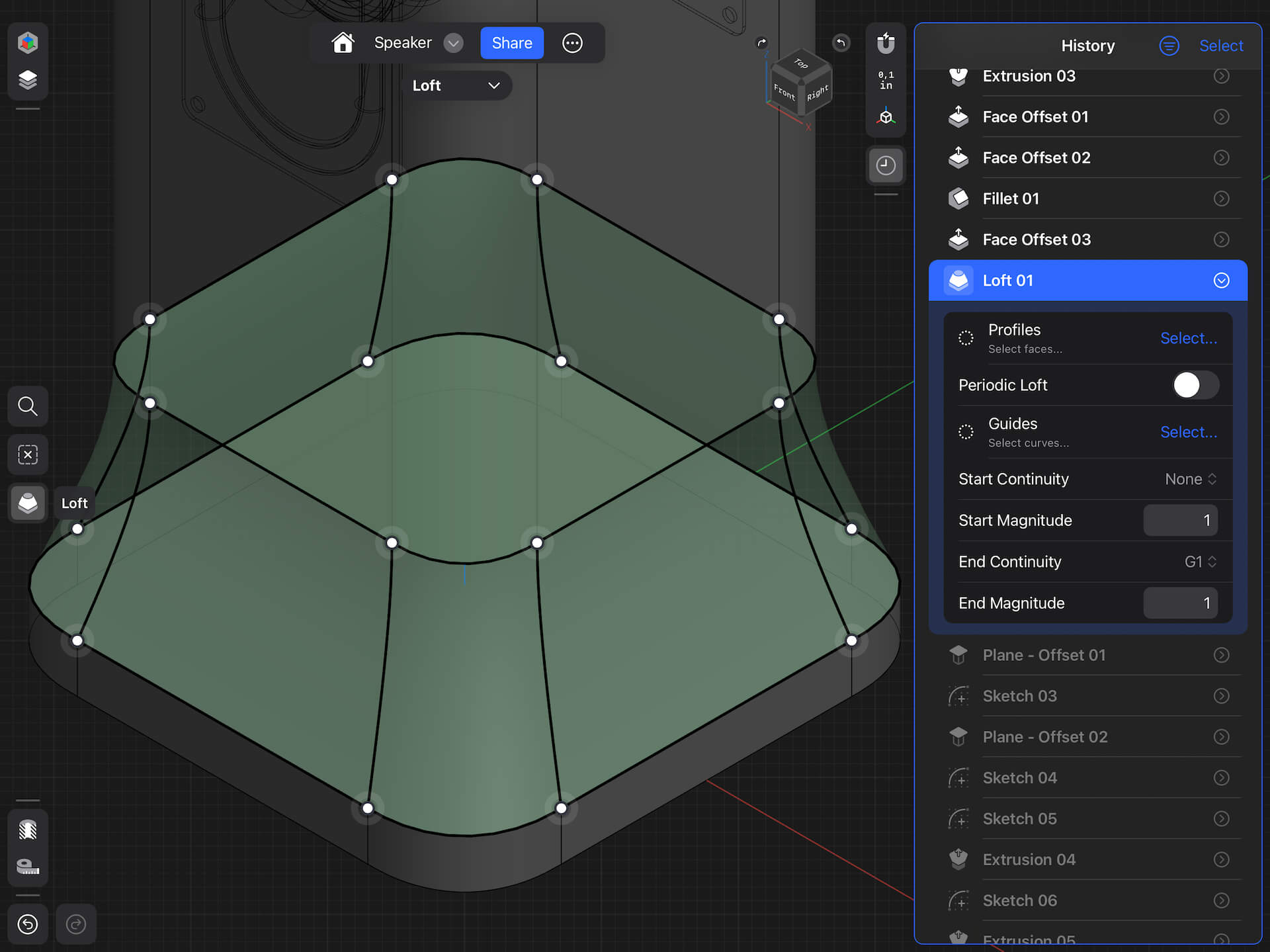Click Select next to Profiles
Screen dimensions: 1270x952
(1188, 338)
